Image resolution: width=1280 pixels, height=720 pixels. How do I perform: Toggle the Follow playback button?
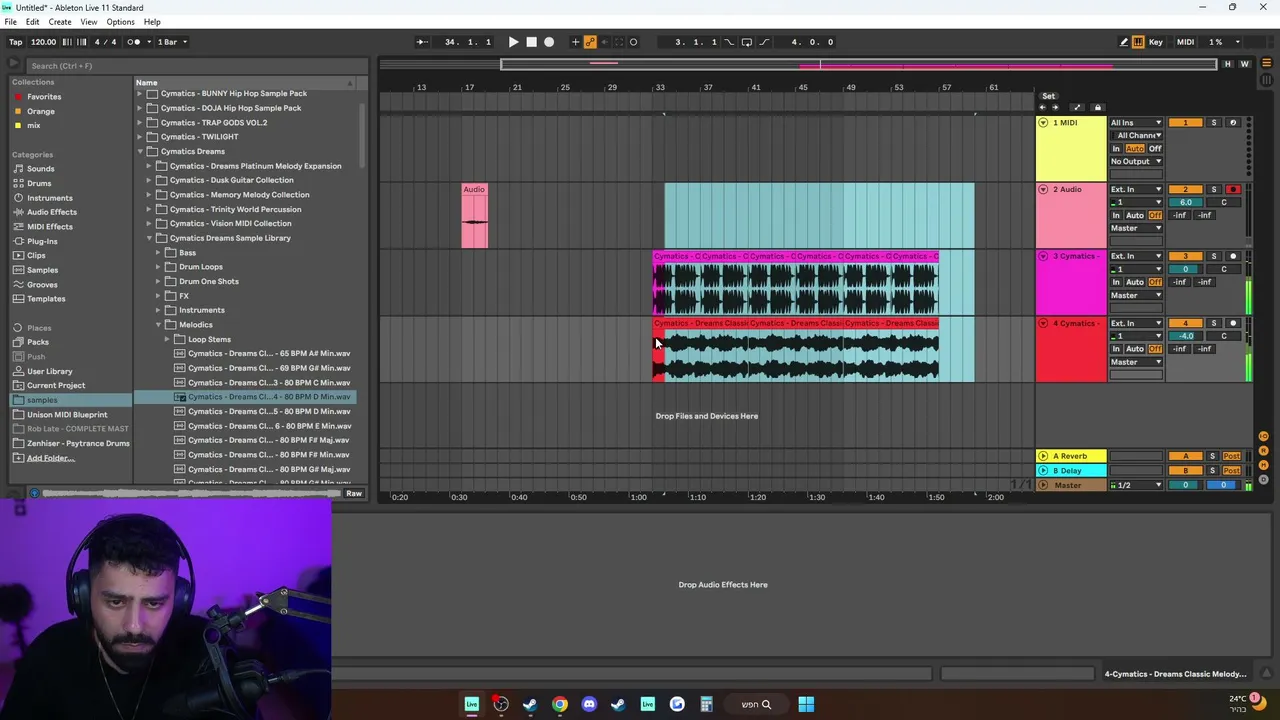pos(422,42)
